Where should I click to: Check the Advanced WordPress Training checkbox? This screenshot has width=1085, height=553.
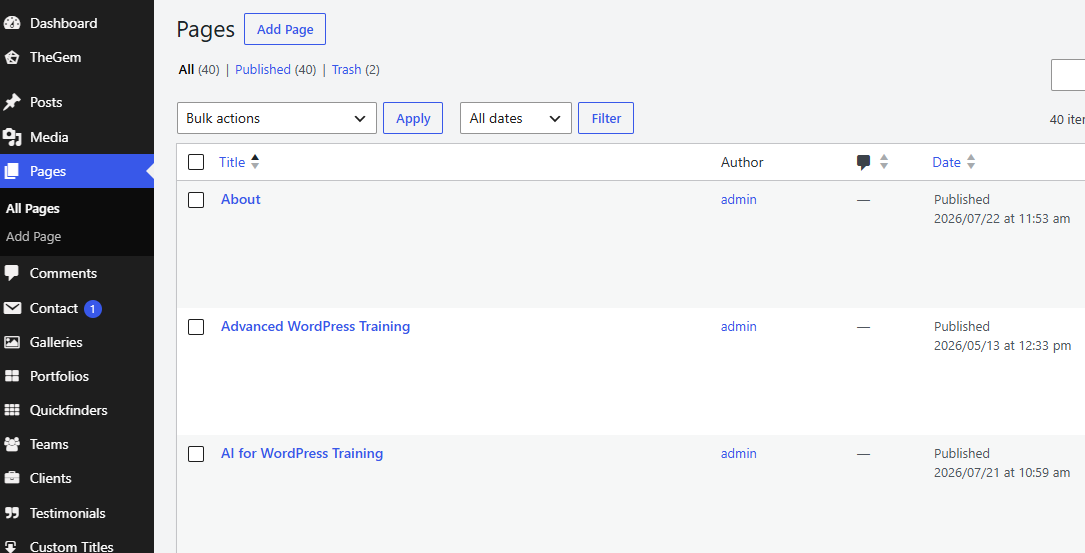(196, 327)
